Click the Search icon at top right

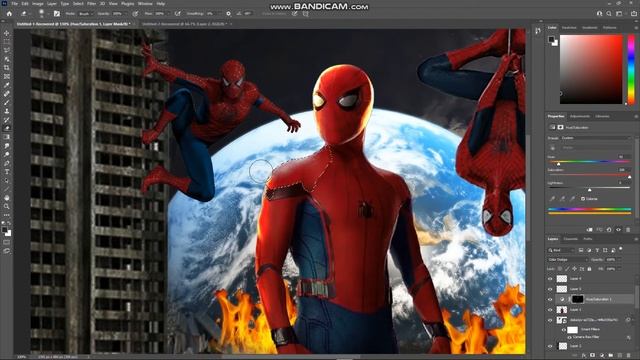point(609,13)
